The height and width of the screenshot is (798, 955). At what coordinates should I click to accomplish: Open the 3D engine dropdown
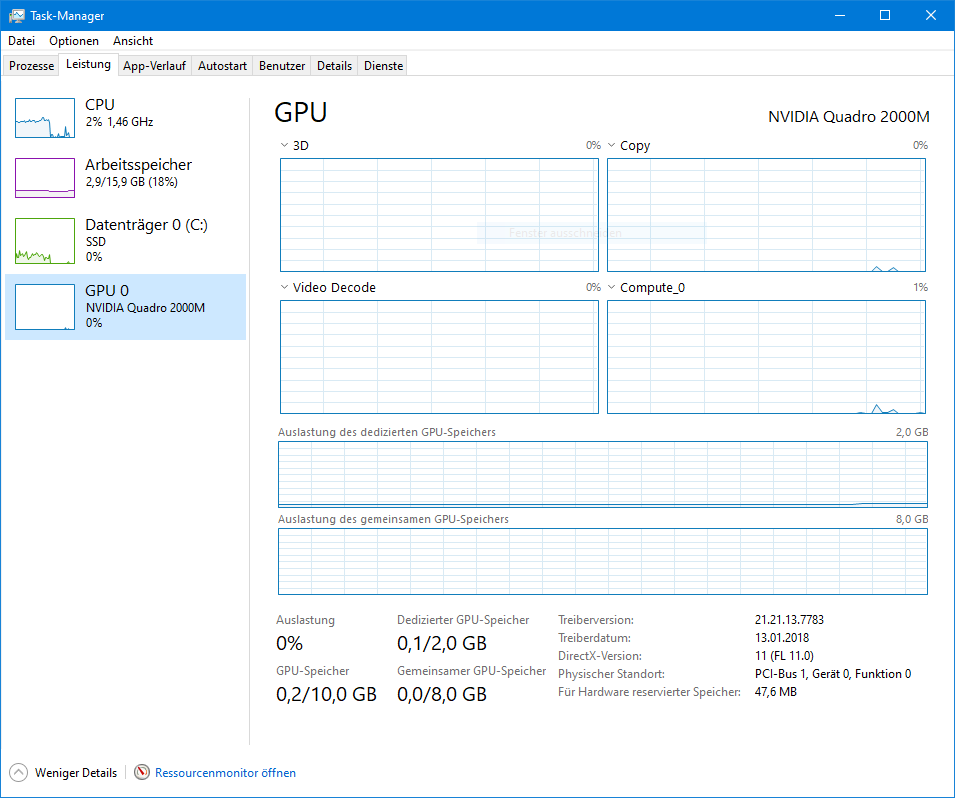(x=284, y=145)
